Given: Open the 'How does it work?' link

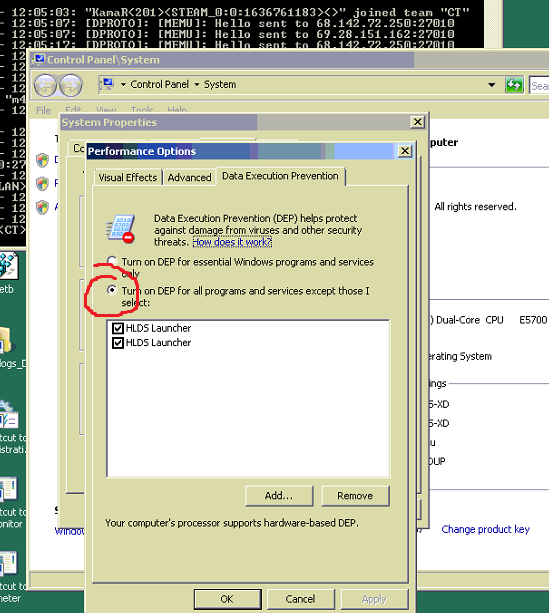Looking at the screenshot, I should [x=232, y=242].
